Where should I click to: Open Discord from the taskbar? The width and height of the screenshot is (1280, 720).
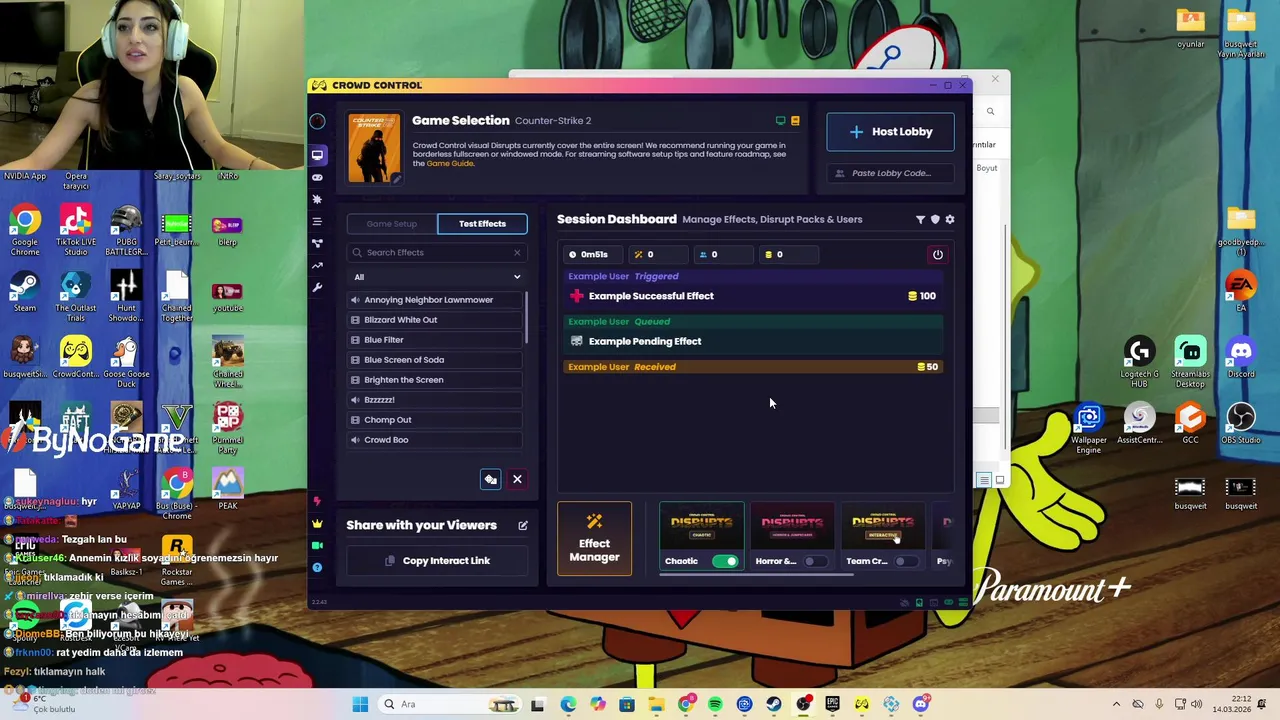[921, 704]
